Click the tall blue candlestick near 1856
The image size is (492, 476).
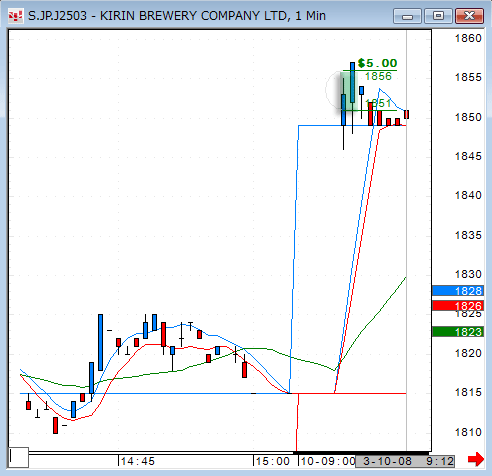352,82
